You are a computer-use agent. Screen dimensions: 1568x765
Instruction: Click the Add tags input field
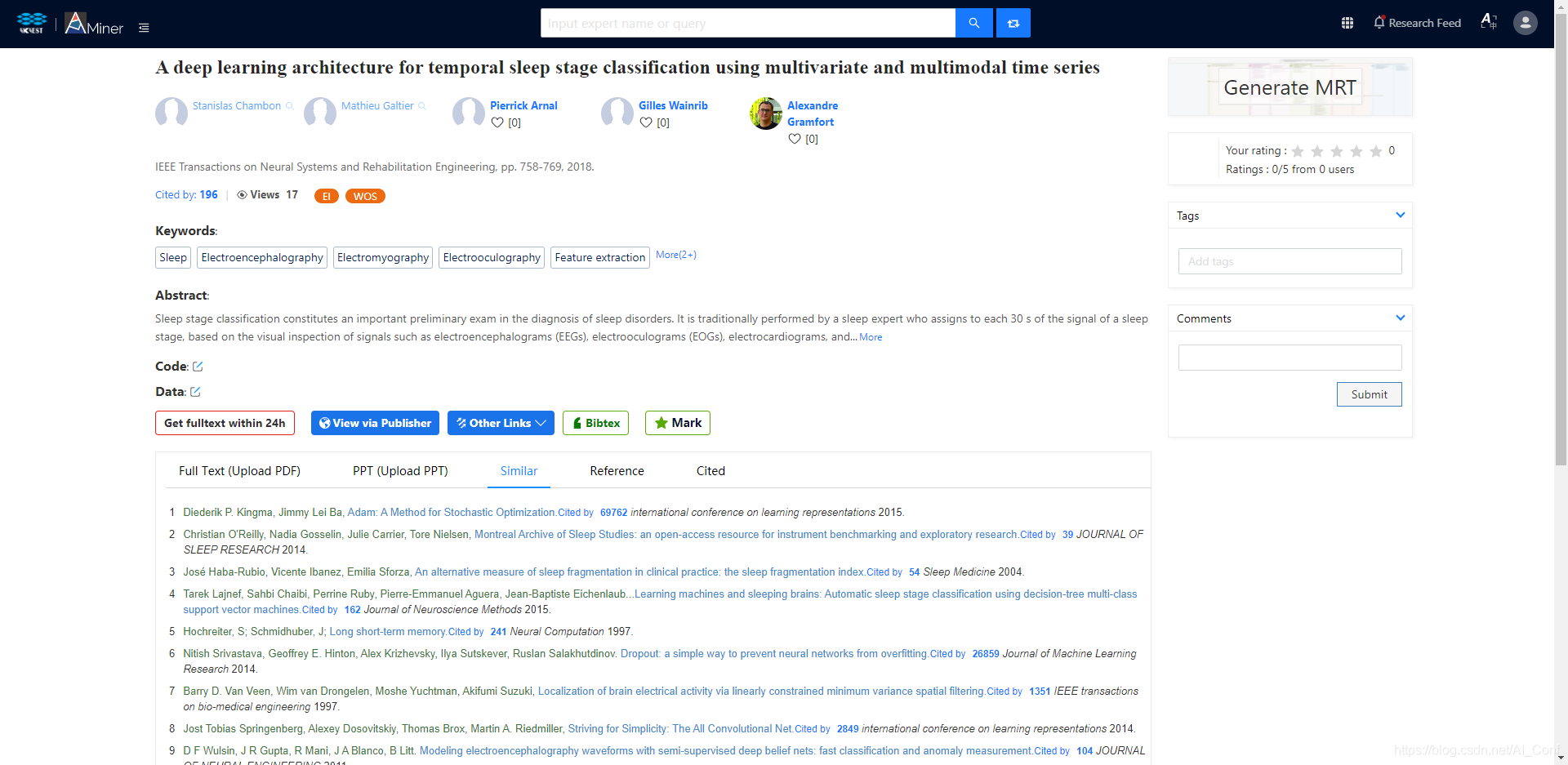coord(1290,261)
